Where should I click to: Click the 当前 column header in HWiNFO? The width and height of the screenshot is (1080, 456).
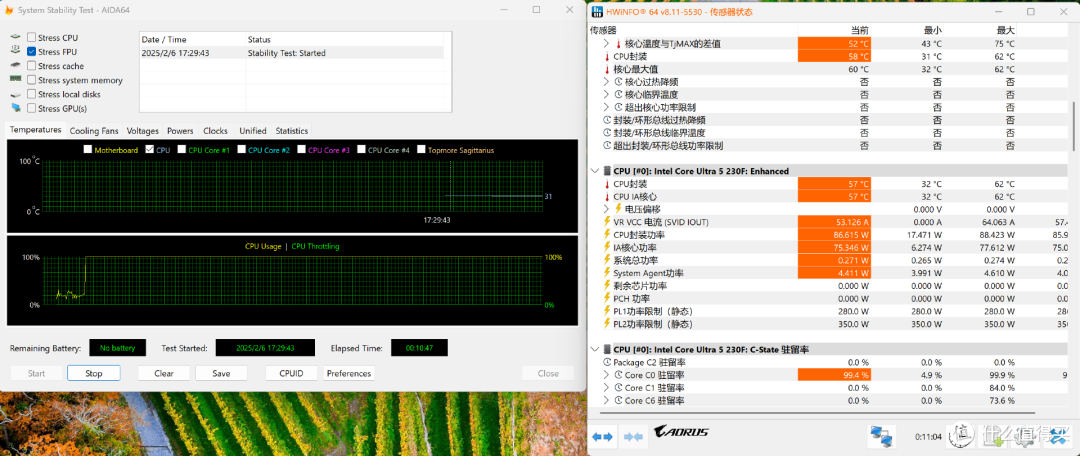coord(860,30)
